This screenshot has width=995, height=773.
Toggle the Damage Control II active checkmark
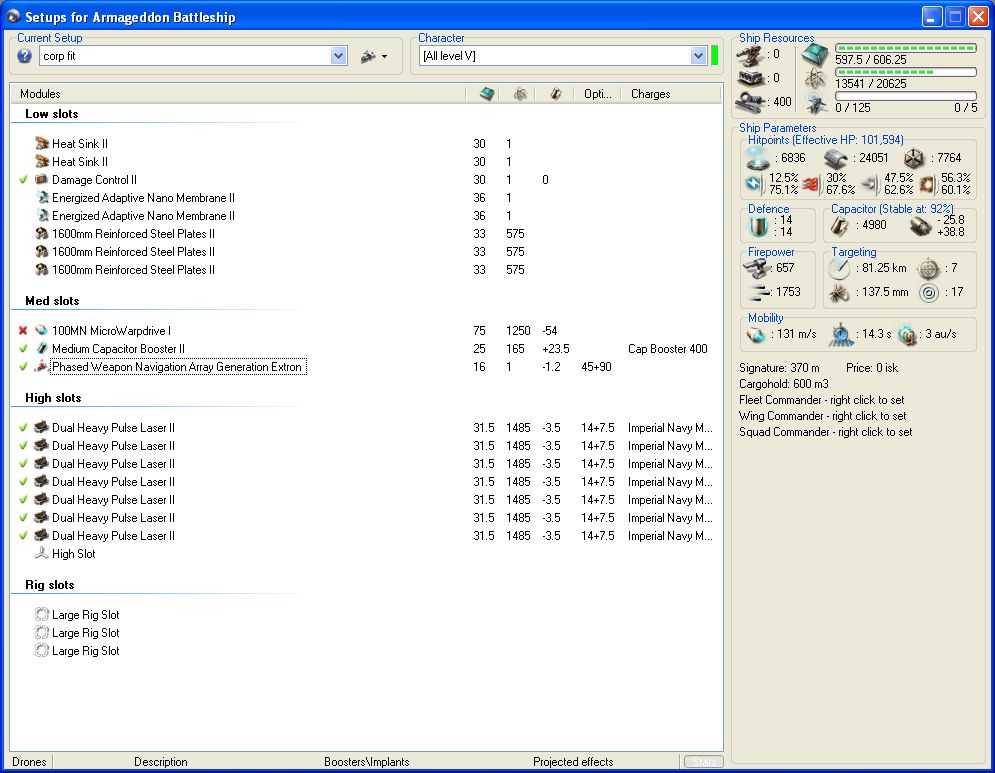(x=23, y=180)
